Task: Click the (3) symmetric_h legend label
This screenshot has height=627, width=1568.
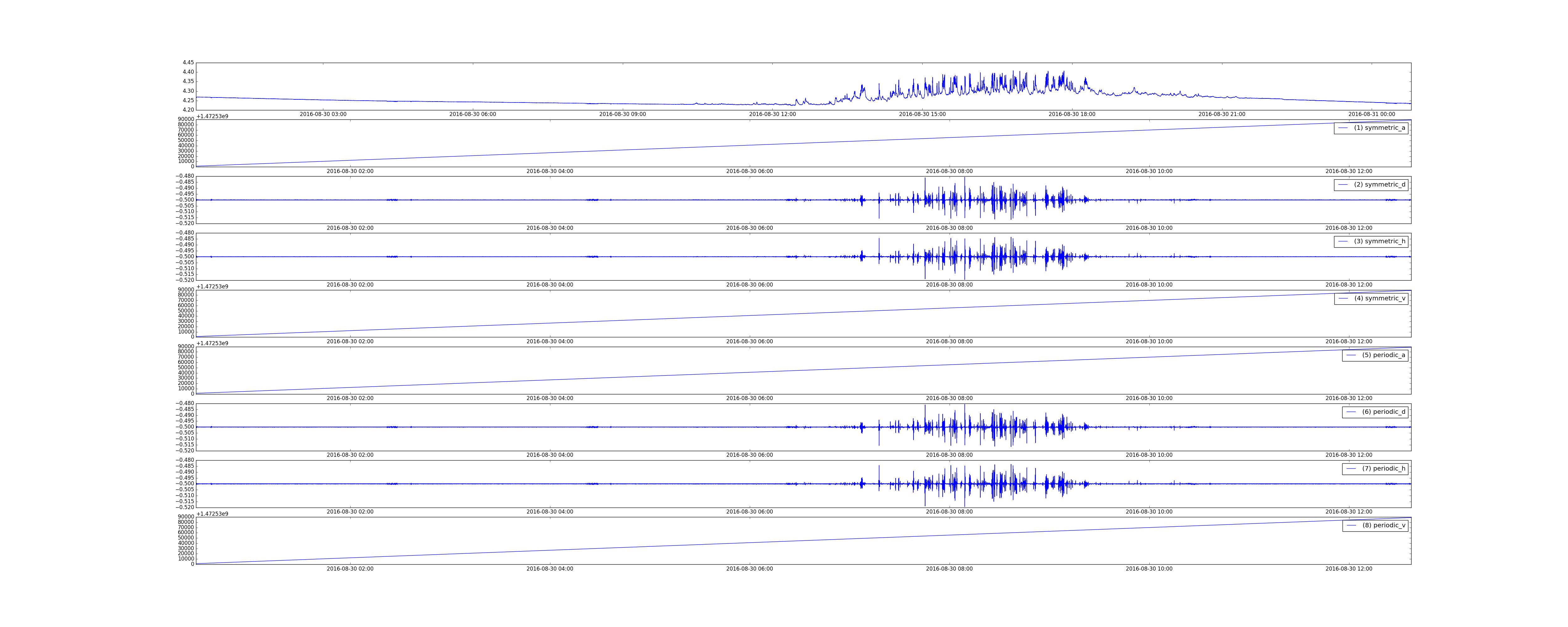Action: coord(1379,242)
